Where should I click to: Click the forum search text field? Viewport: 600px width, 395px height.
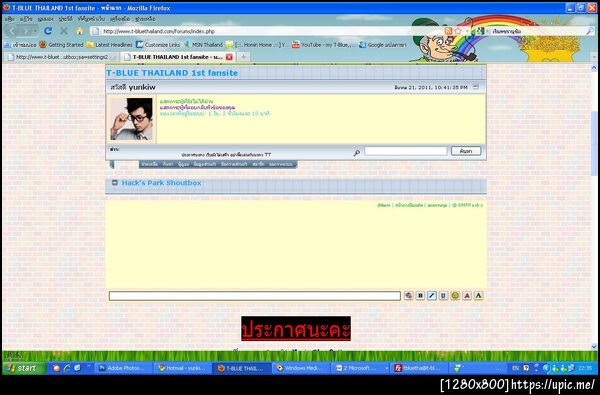pyautogui.click(x=406, y=151)
